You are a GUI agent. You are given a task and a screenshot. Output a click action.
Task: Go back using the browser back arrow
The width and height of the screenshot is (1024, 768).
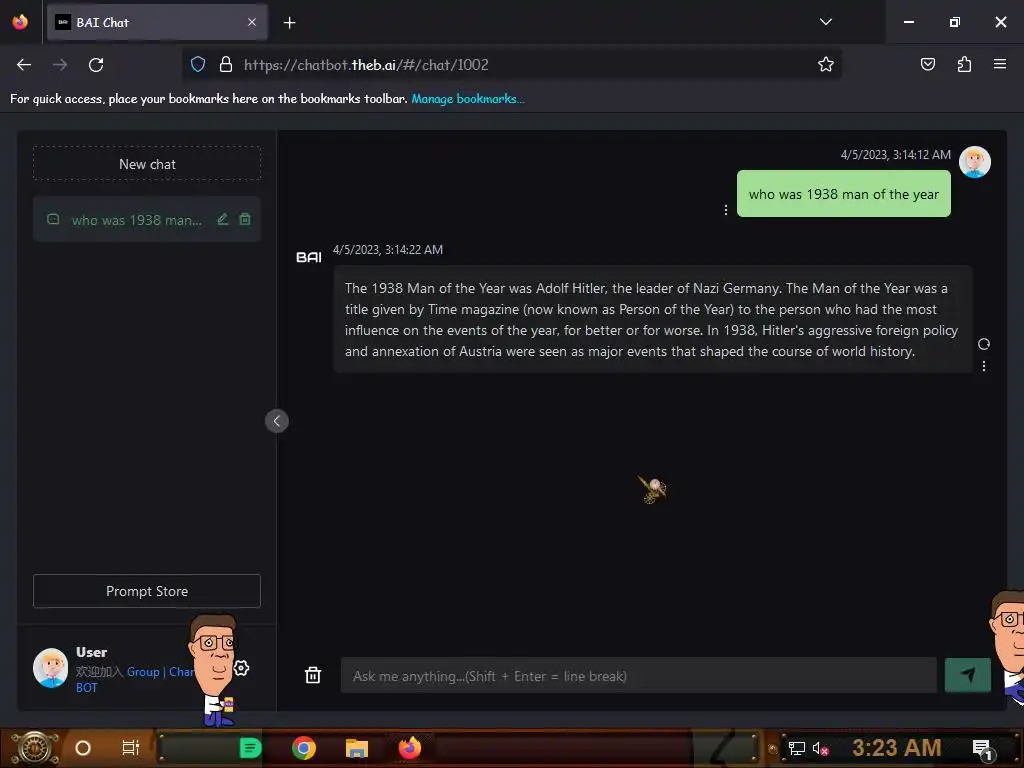[x=24, y=65]
